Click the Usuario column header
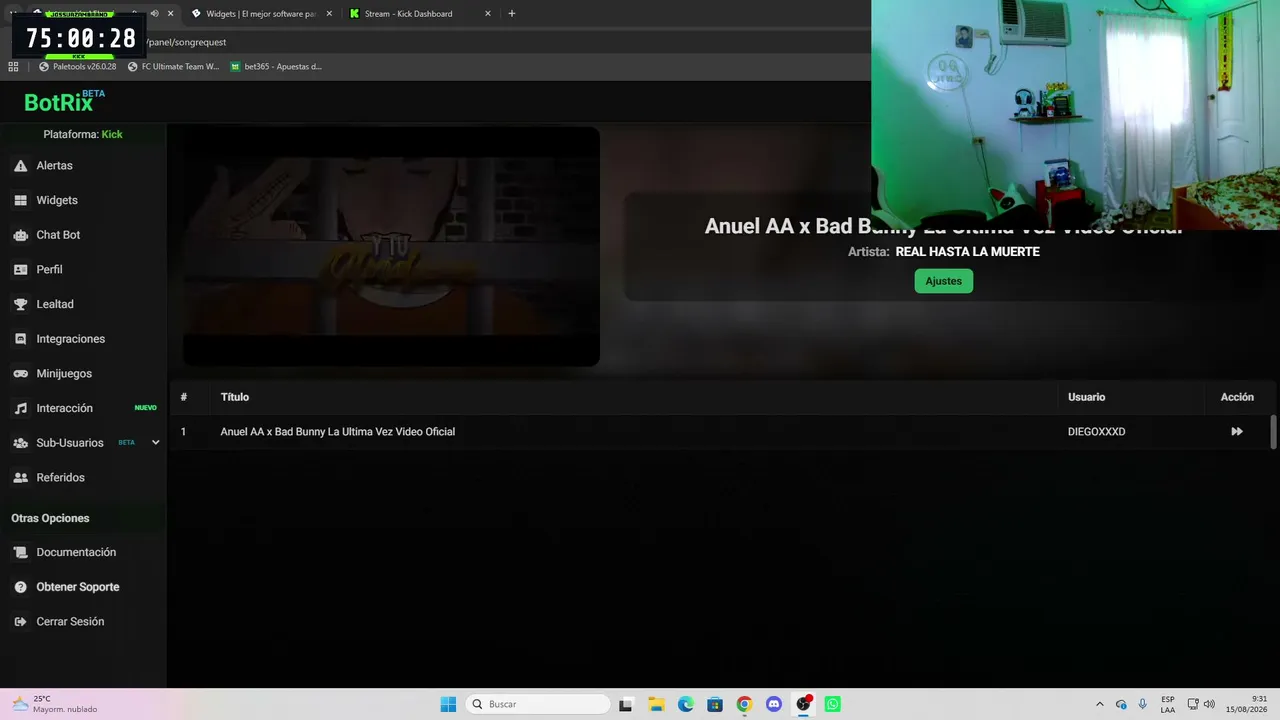The image size is (1280, 720). 1086,397
